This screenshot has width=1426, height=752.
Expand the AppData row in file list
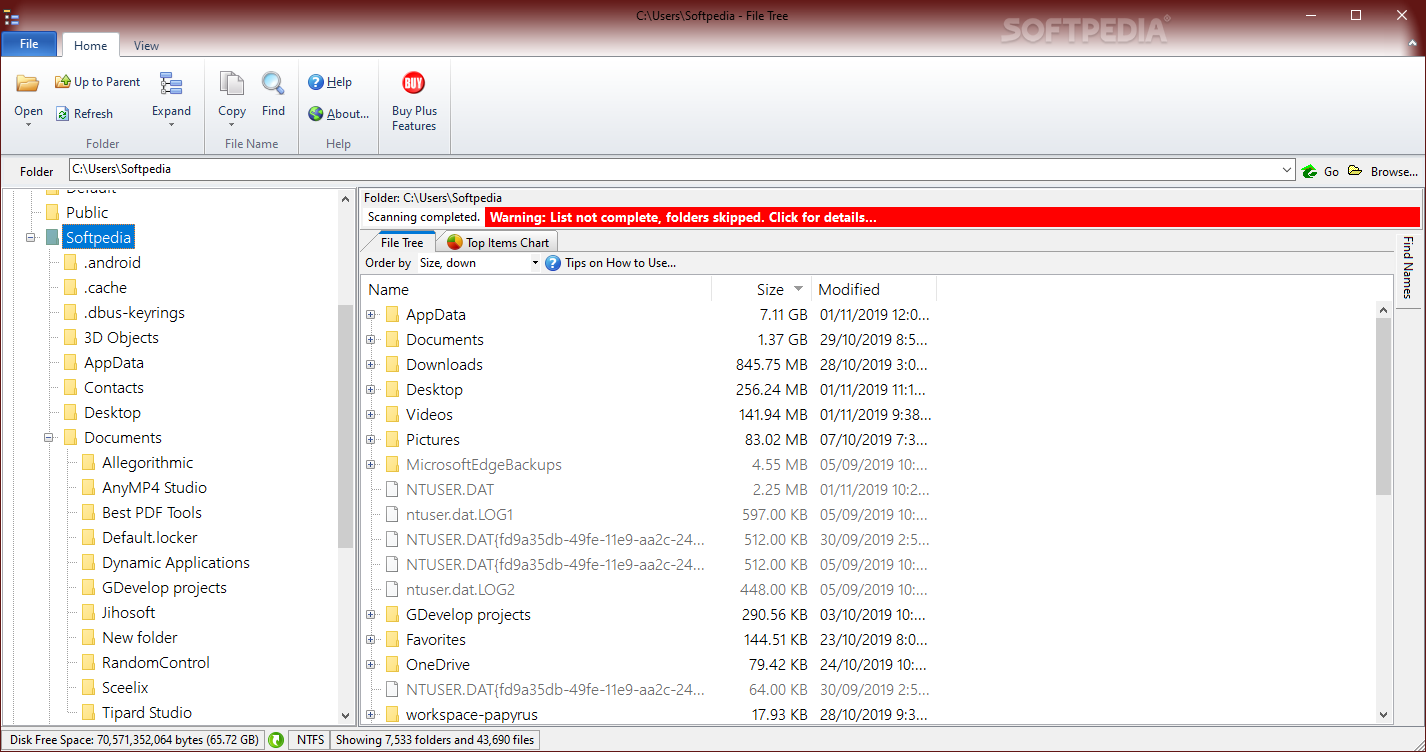click(x=371, y=315)
